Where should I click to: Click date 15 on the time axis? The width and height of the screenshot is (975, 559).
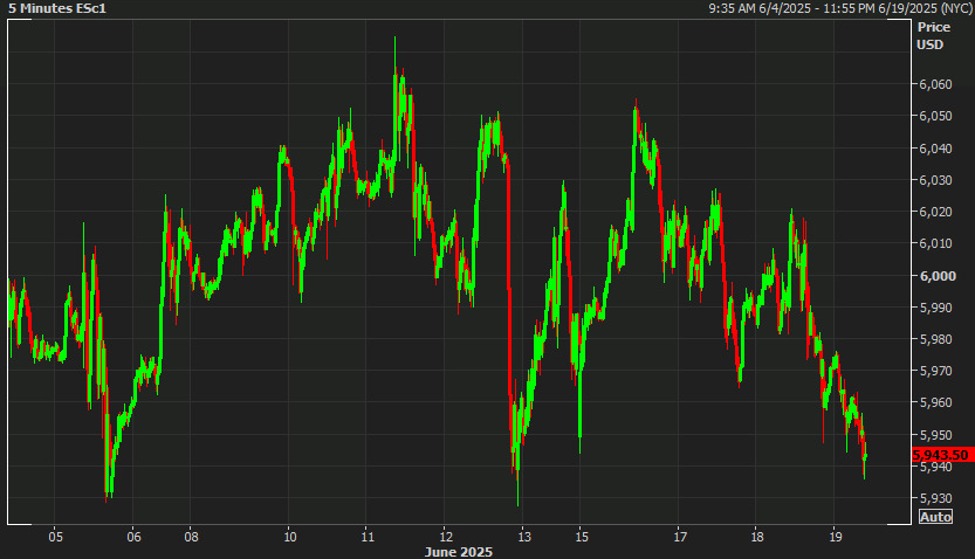click(580, 535)
